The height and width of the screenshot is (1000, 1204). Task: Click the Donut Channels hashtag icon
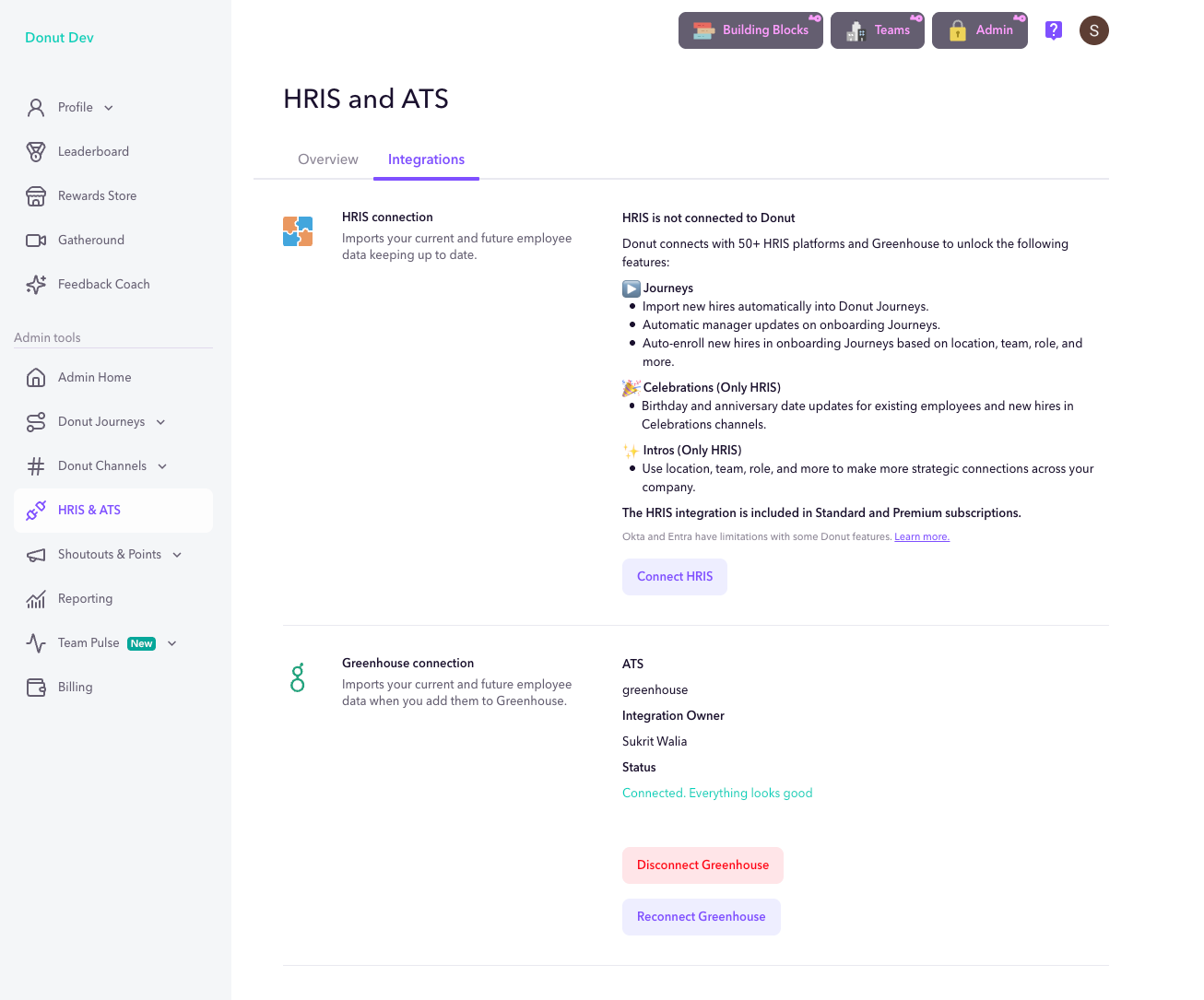click(x=36, y=466)
